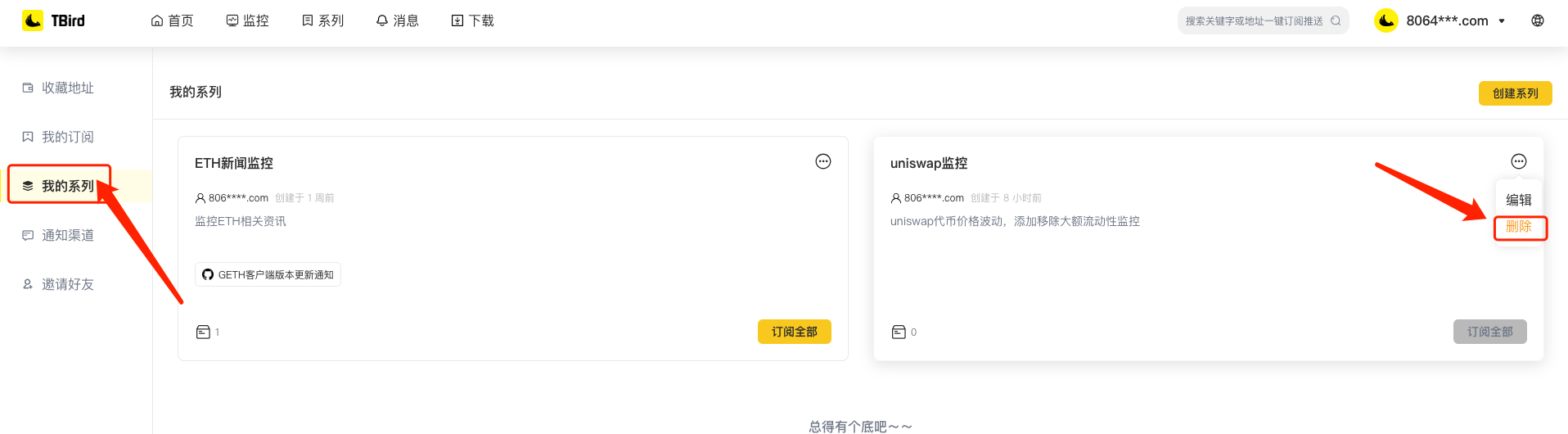Click 订阅全部 on ETH新闻监控 card
Image resolution: width=1568 pixels, height=434 pixels.
(x=794, y=332)
